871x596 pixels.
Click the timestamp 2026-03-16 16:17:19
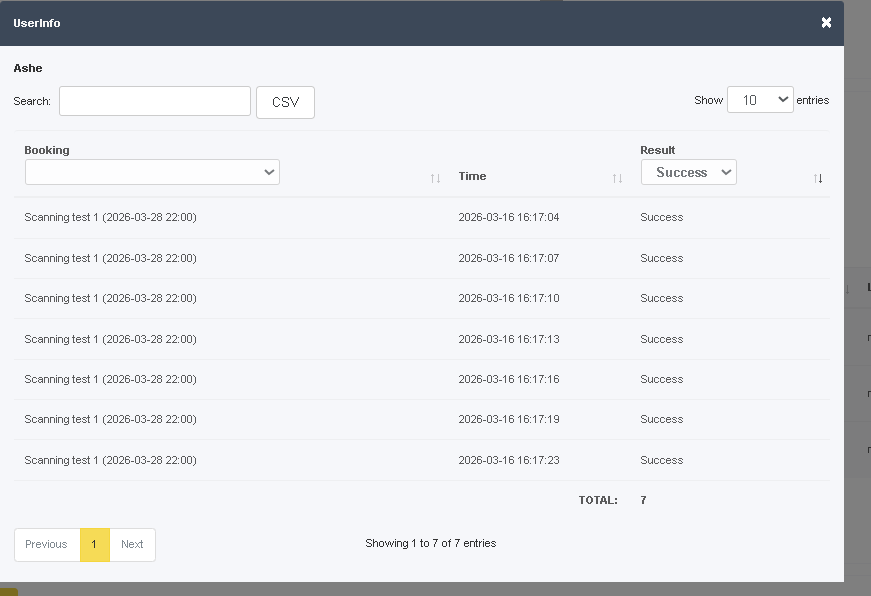click(x=508, y=419)
